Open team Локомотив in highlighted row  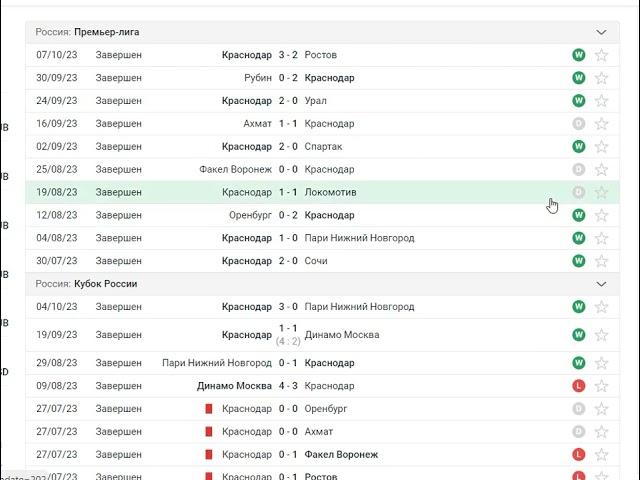point(330,192)
